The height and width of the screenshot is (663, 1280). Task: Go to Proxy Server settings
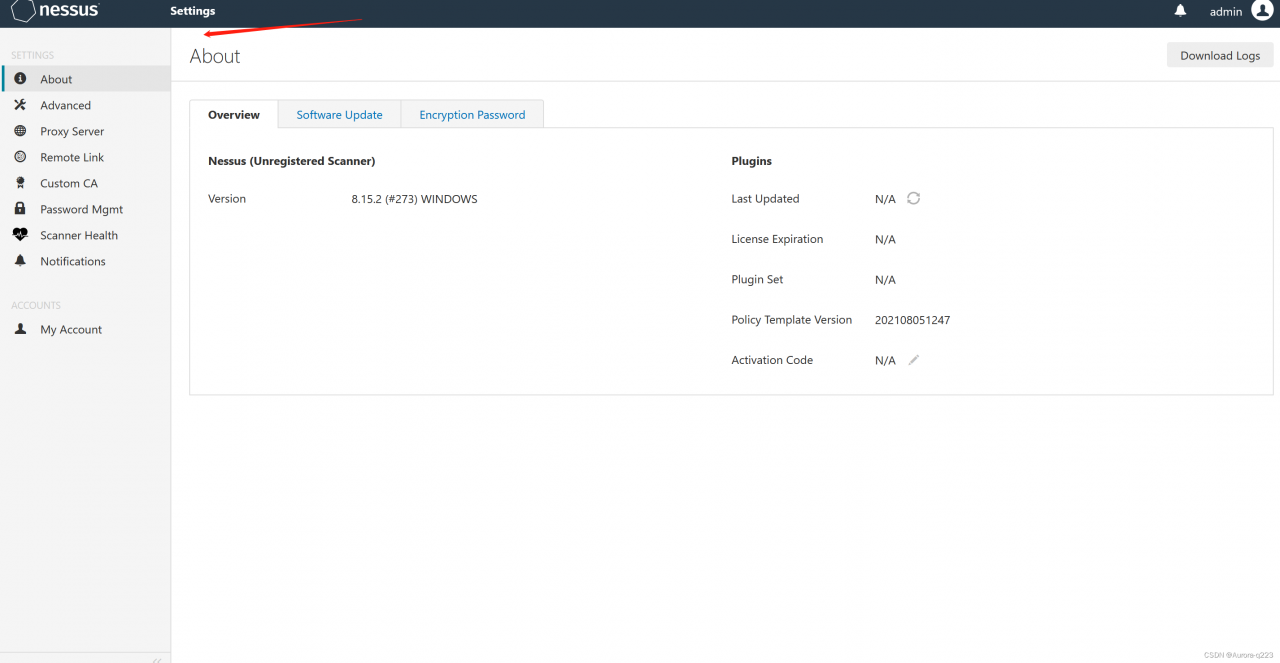(85, 131)
